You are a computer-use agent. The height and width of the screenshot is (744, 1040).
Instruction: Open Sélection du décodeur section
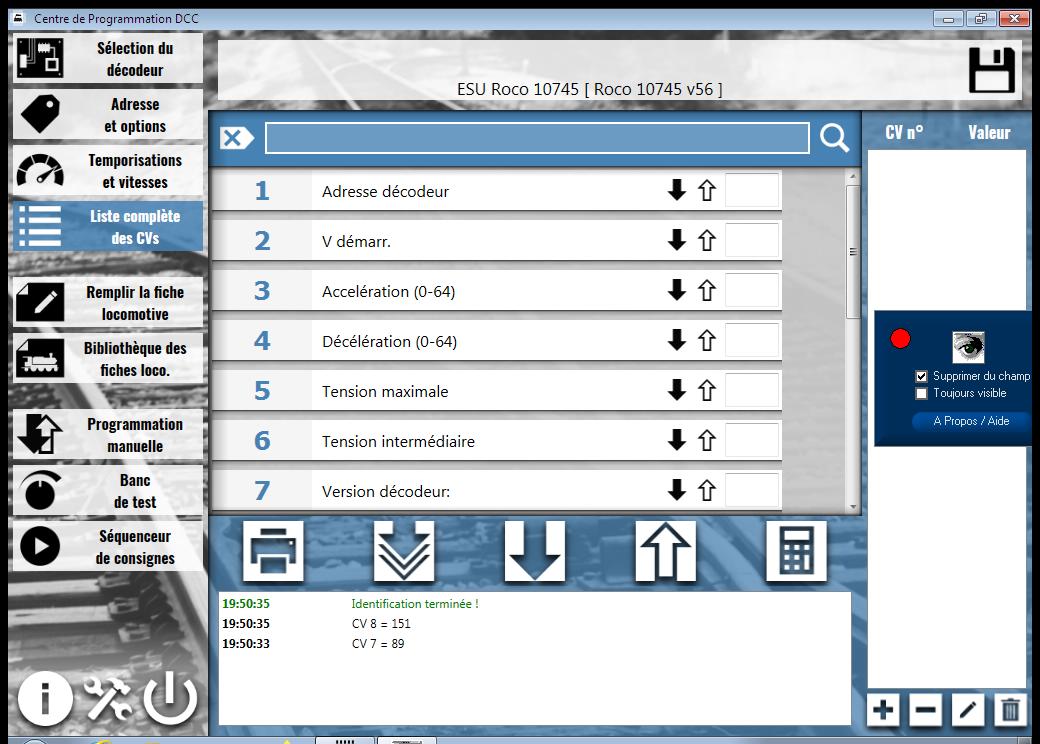pos(108,58)
